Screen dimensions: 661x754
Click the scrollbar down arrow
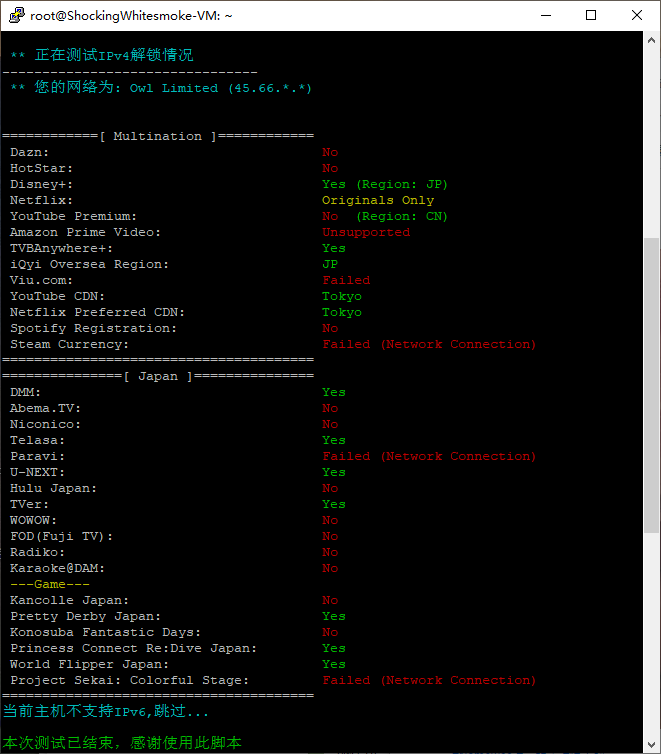(651, 745)
